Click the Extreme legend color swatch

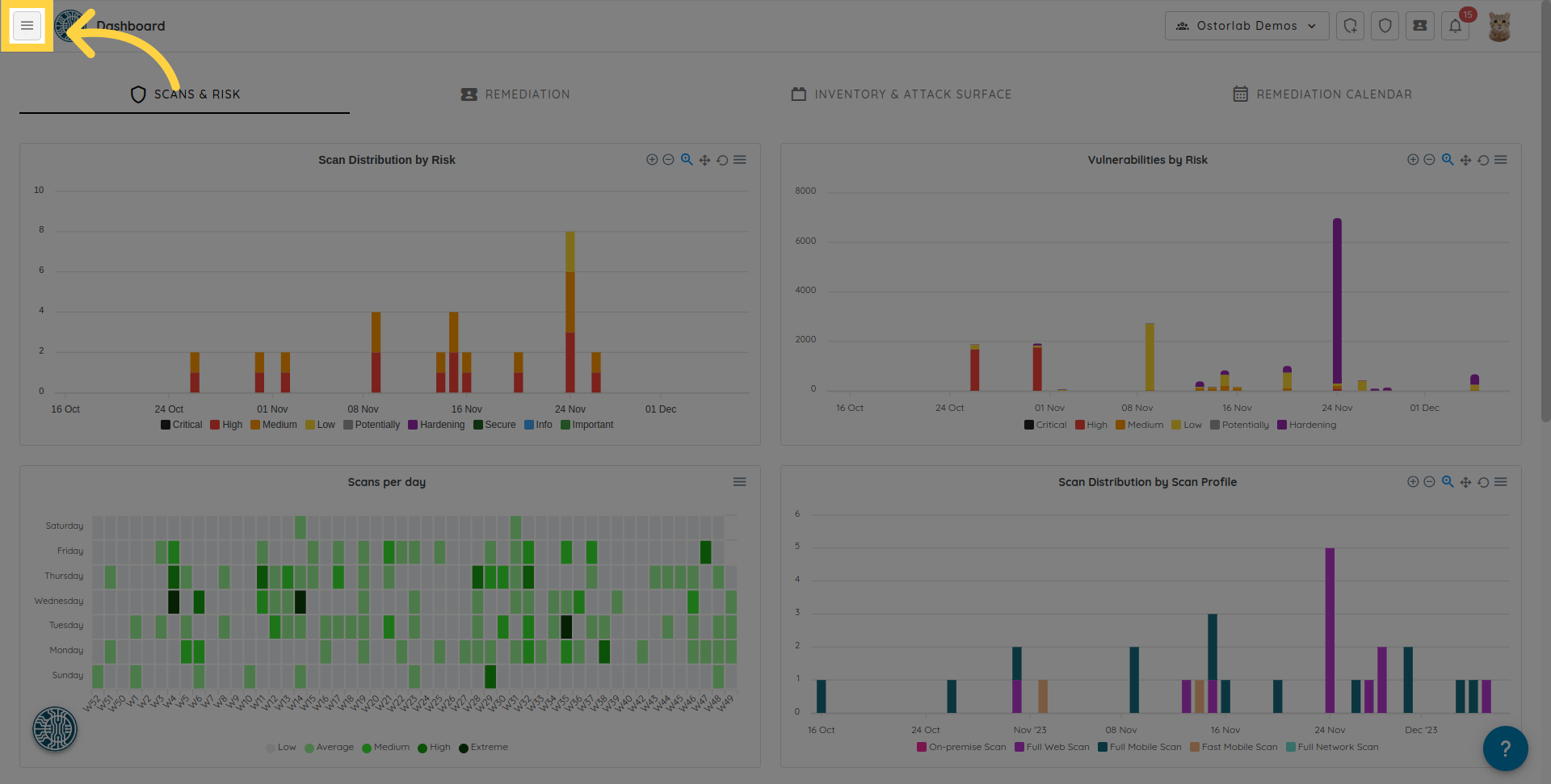464,748
